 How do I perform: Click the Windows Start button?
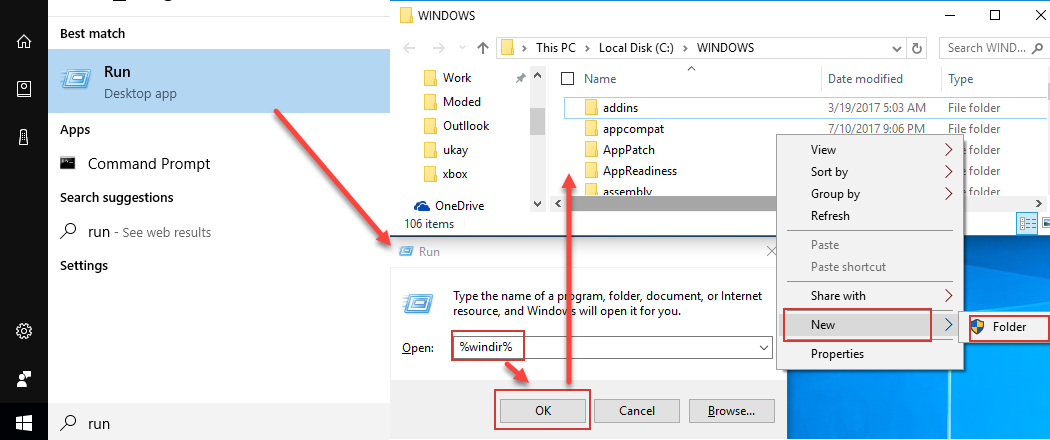click(x=23, y=422)
